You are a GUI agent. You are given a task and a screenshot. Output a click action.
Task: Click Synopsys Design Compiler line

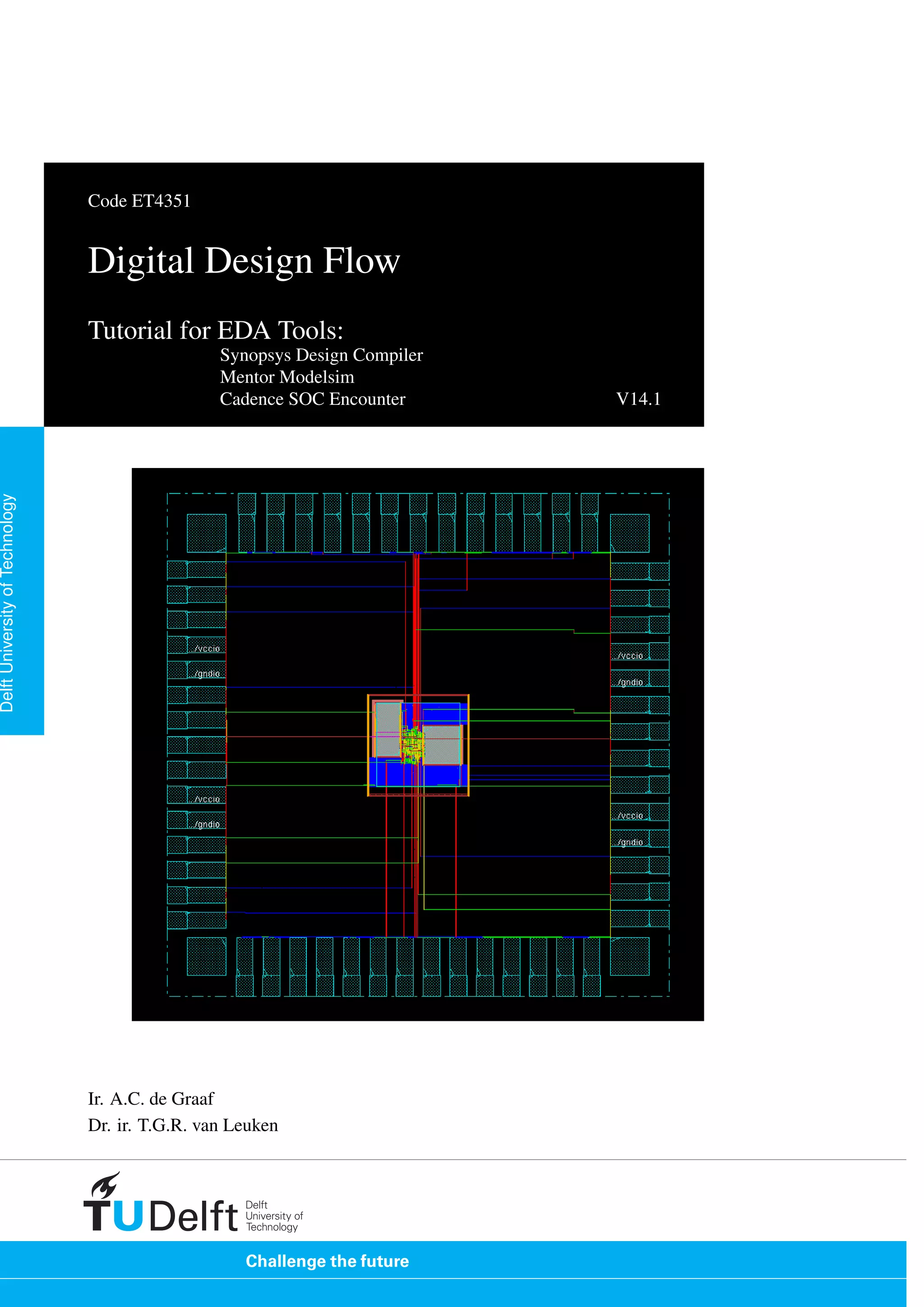[x=322, y=355]
